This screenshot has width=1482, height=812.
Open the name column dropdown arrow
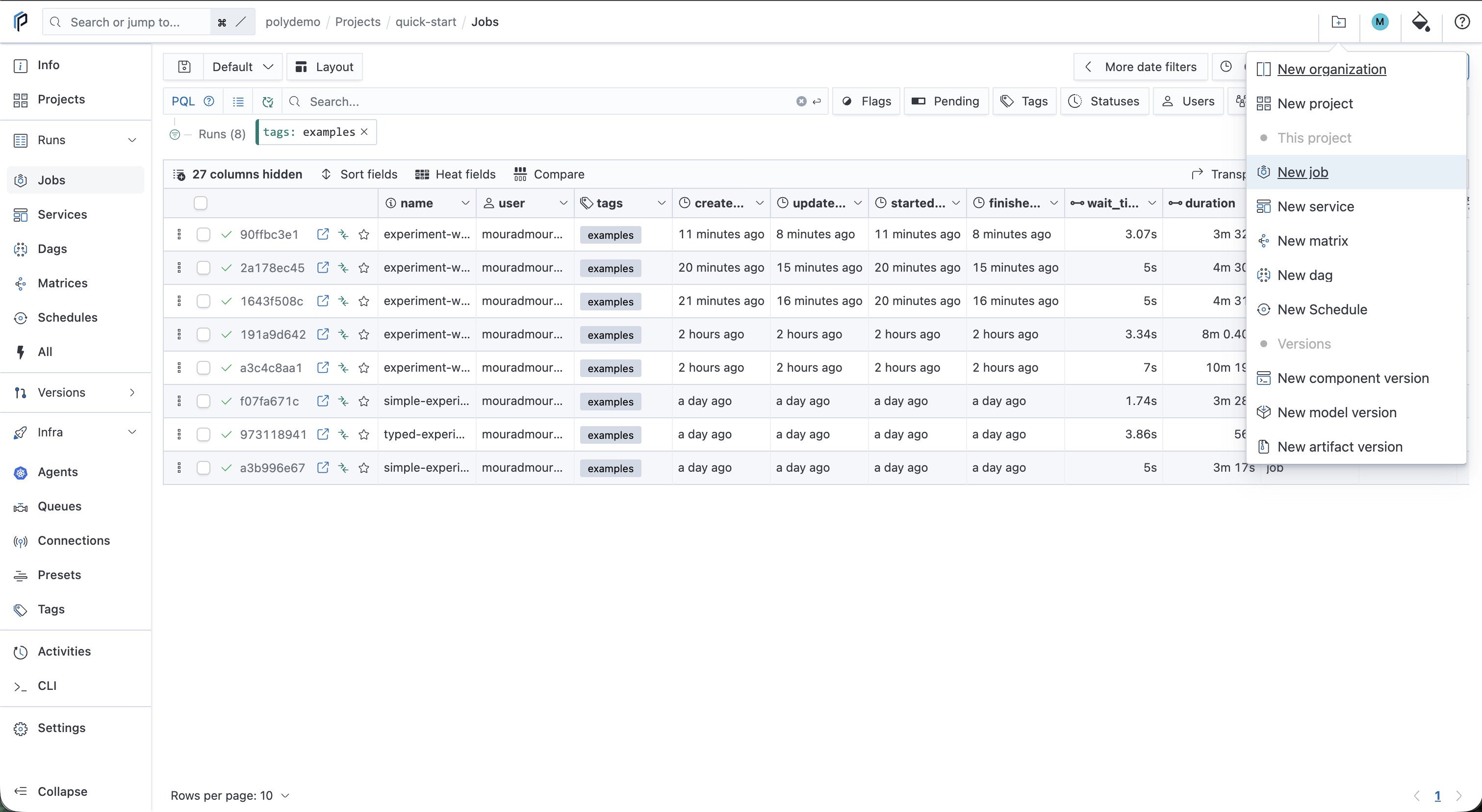pos(465,203)
